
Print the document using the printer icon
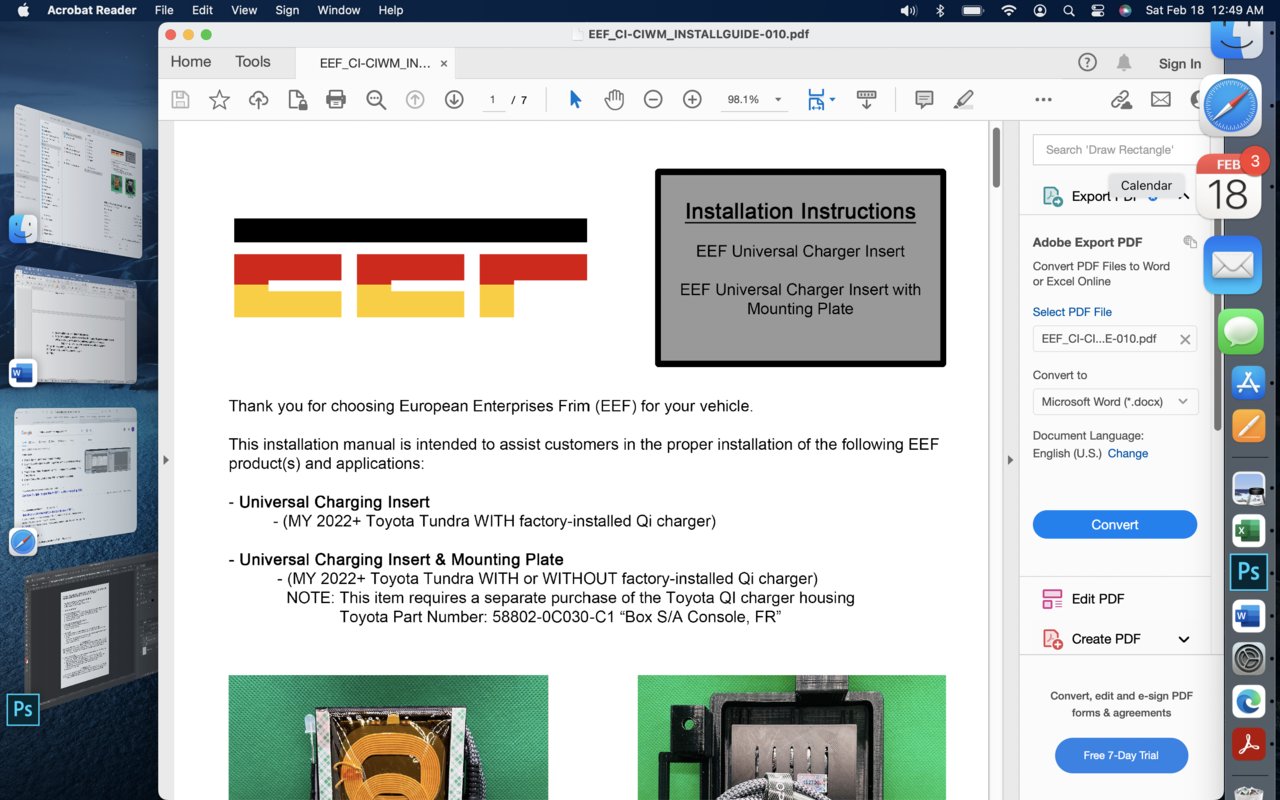336,99
